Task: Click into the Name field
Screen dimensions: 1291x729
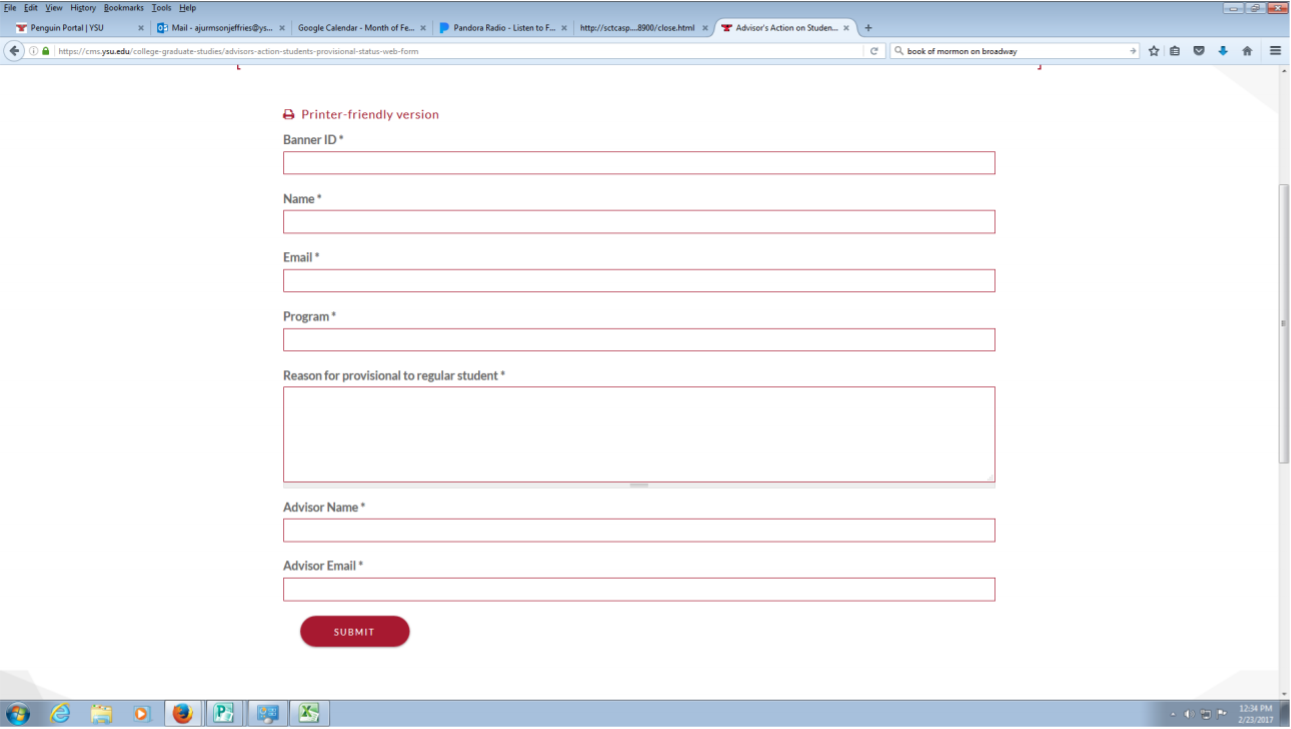Action: pyautogui.click(x=639, y=222)
